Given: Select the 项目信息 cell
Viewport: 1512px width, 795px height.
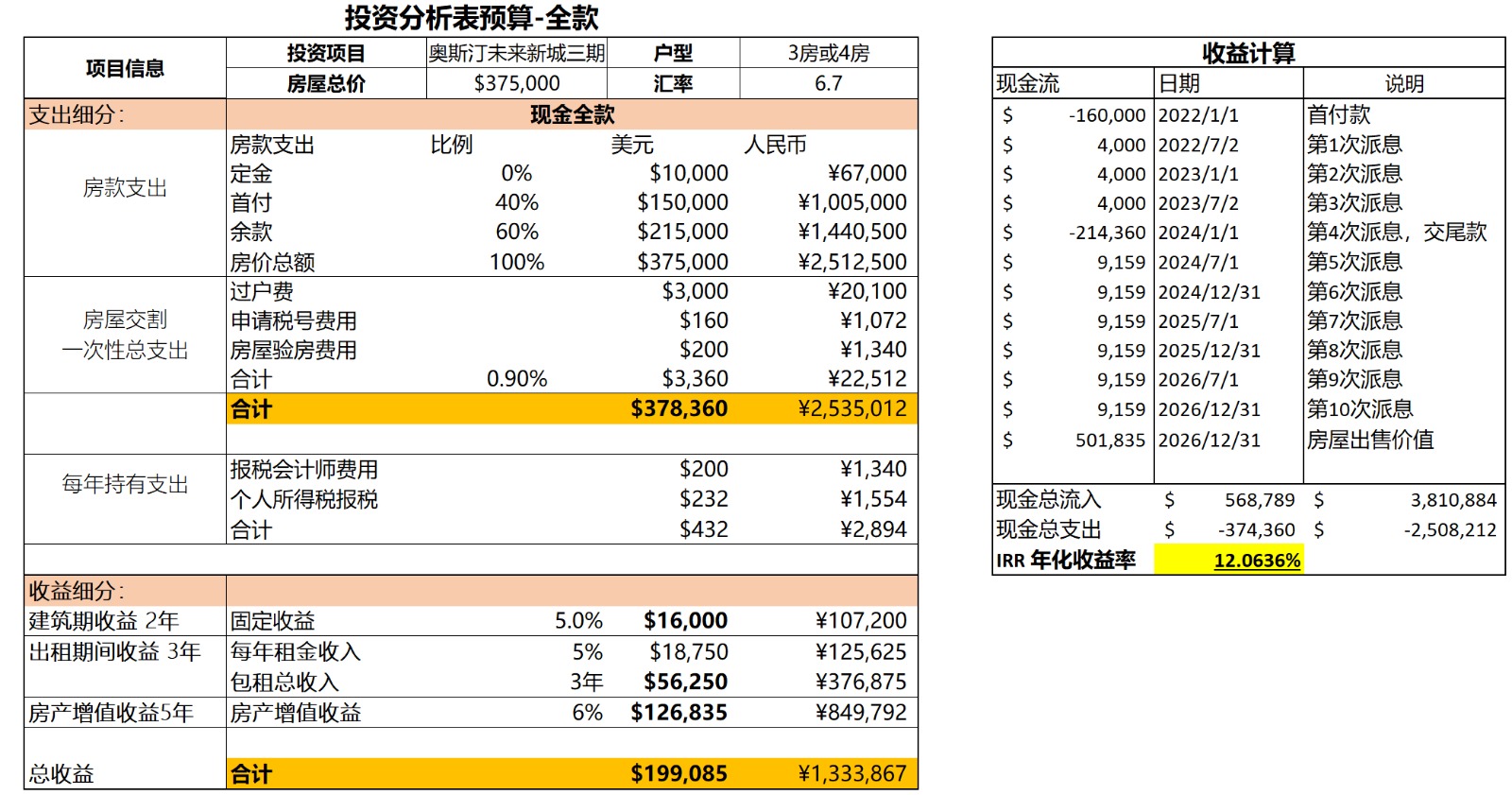Looking at the screenshot, I should click(x=125, y=68).
